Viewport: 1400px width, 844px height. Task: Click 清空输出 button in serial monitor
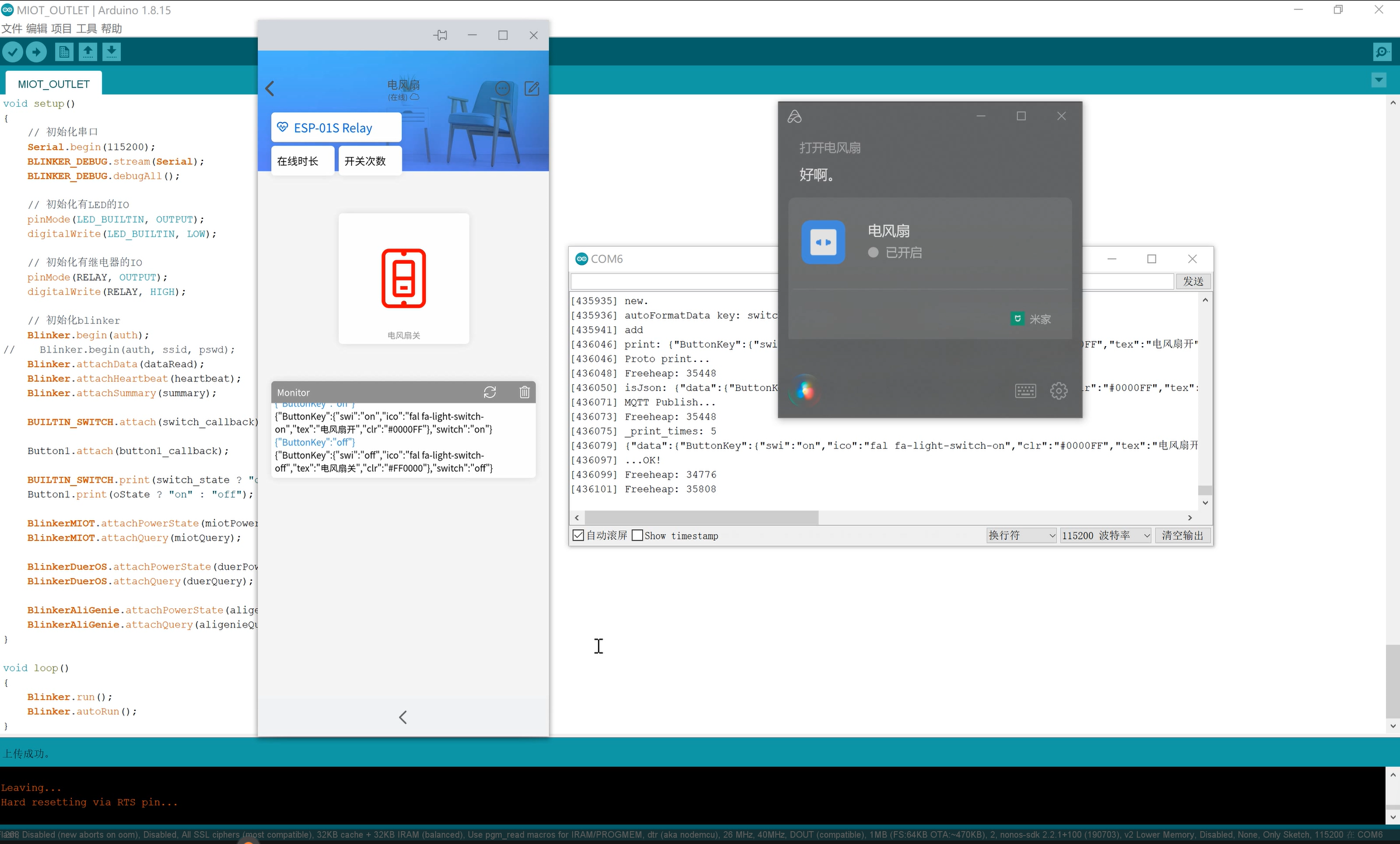click(1181, 535)
